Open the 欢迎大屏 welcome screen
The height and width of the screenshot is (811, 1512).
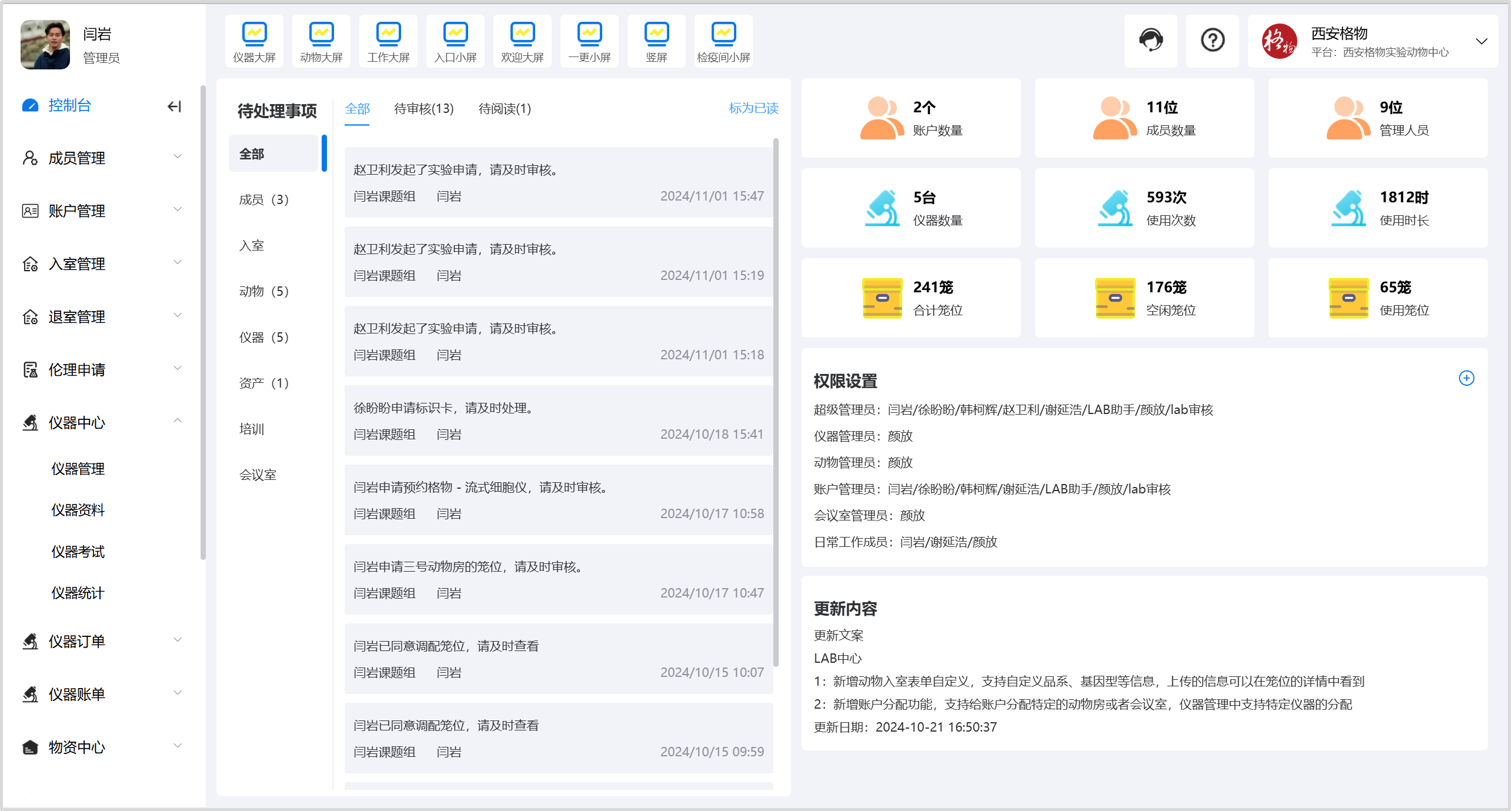click(522, 41)
